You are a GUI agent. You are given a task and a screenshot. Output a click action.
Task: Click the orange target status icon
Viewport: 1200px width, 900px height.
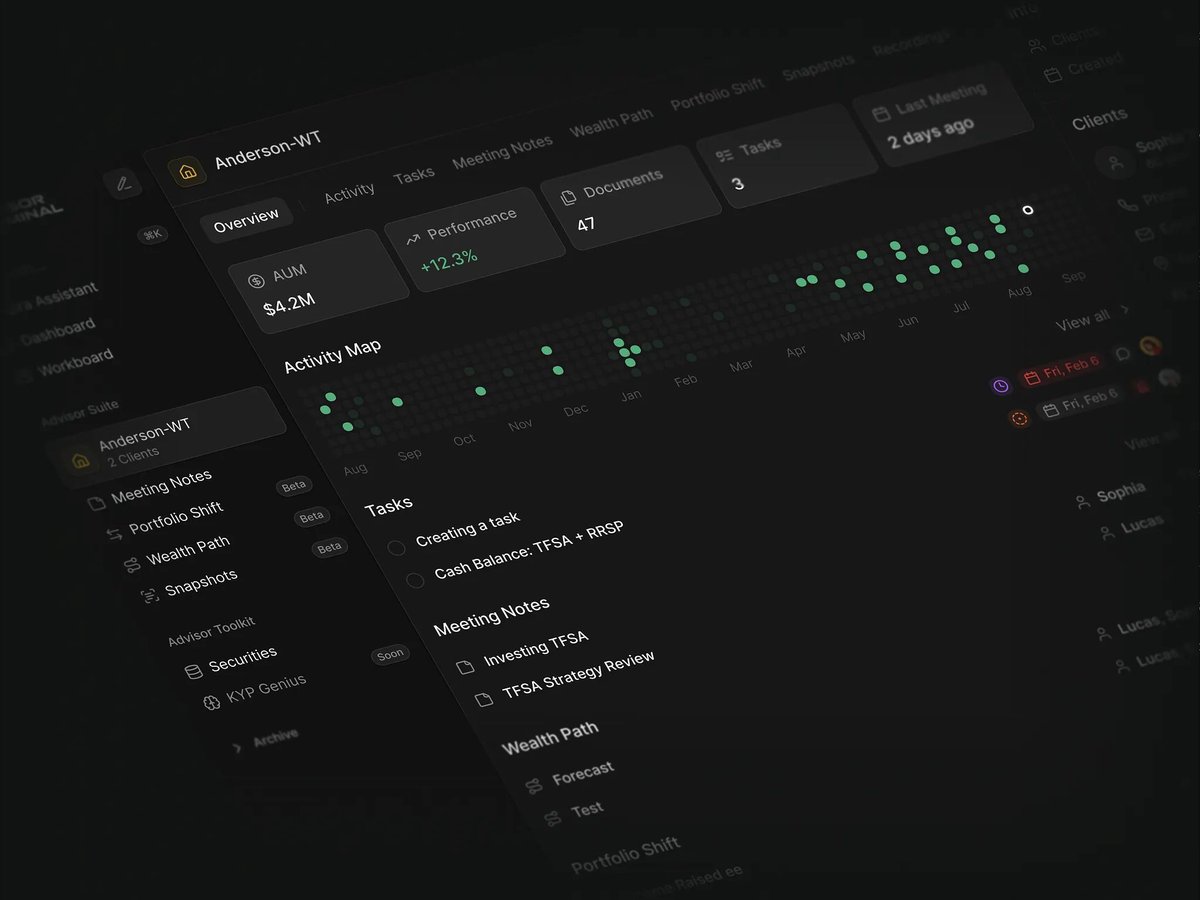(1019, 419)
